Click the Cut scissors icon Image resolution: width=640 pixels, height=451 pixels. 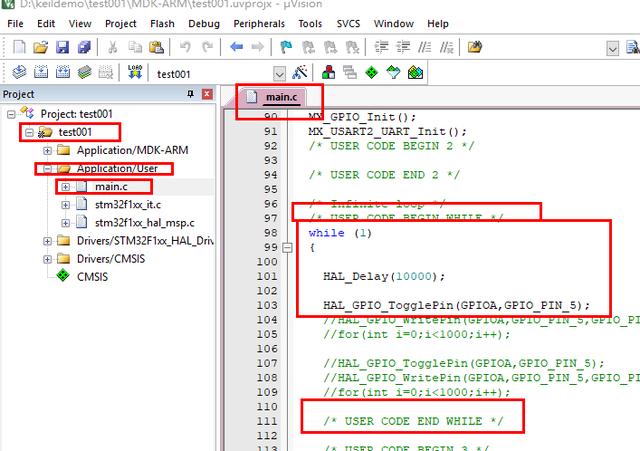112,47
